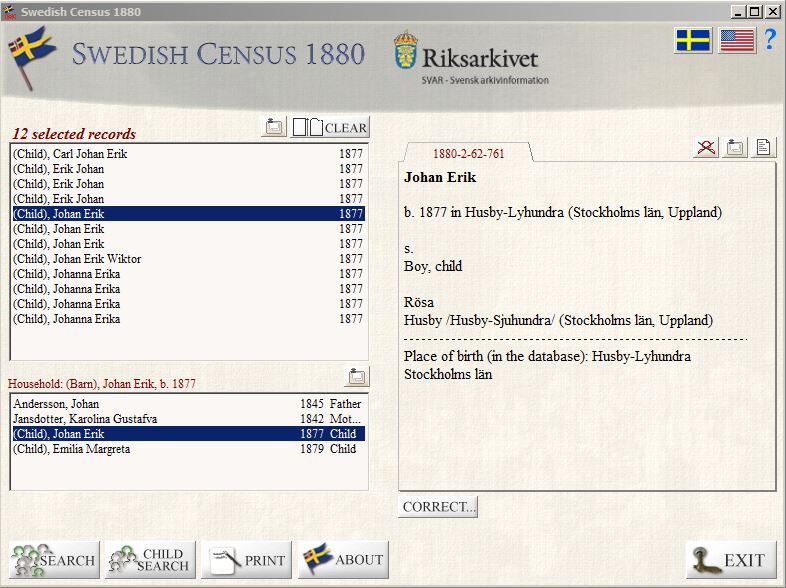Click highlighted Johan Erik Child household row
Viewport: 786px width, 588px height.
click(x=188, y=434)
